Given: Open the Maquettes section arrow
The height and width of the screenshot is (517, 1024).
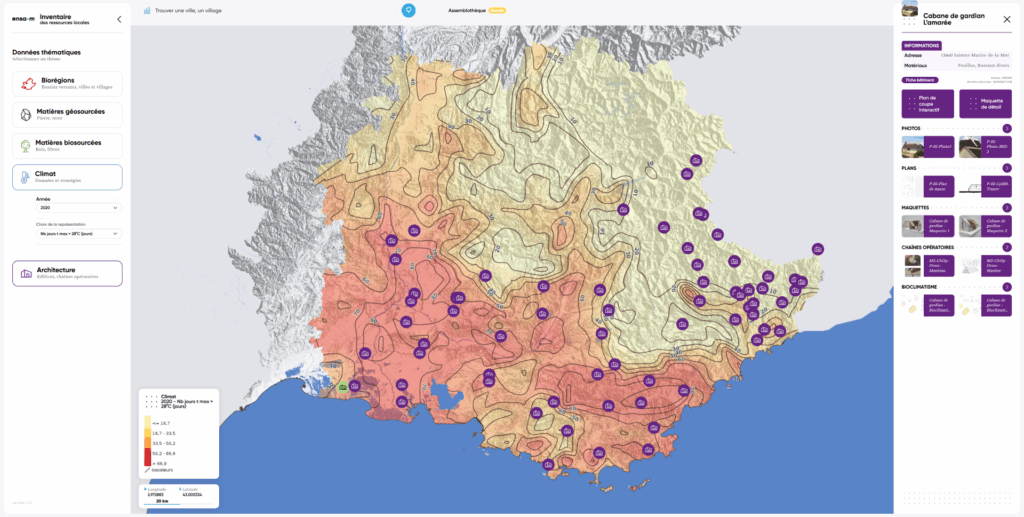Looking at the screenshot, I should [1006, 207].
